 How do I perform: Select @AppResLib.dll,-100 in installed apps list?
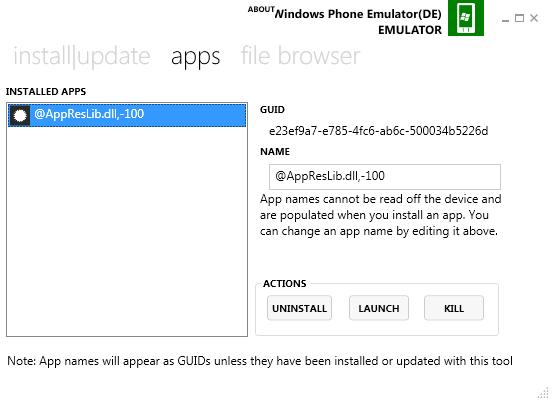(127, 115)
